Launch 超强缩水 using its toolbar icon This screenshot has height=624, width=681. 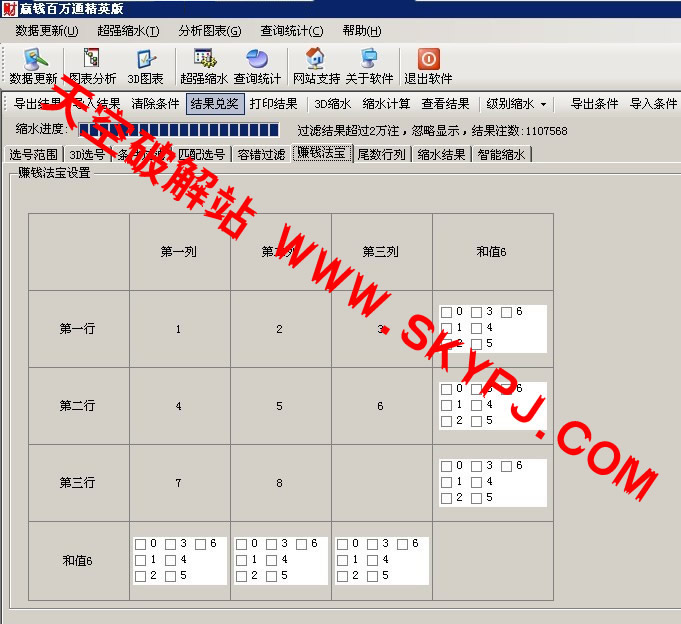[x=204, y=60]
